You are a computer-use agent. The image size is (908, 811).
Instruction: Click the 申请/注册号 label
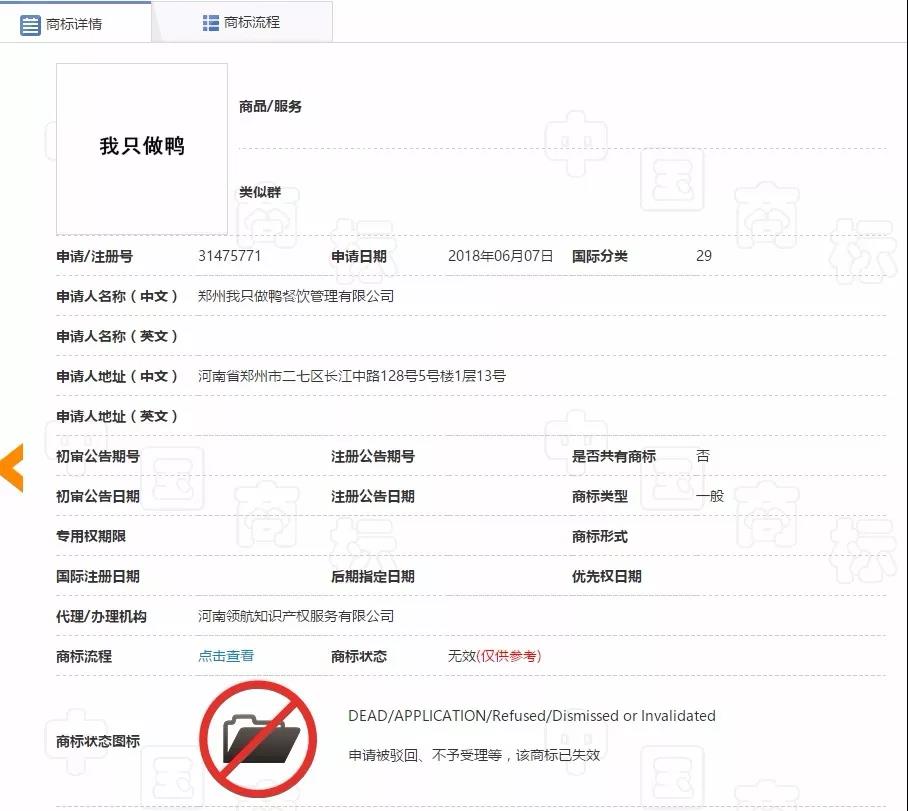94,257
